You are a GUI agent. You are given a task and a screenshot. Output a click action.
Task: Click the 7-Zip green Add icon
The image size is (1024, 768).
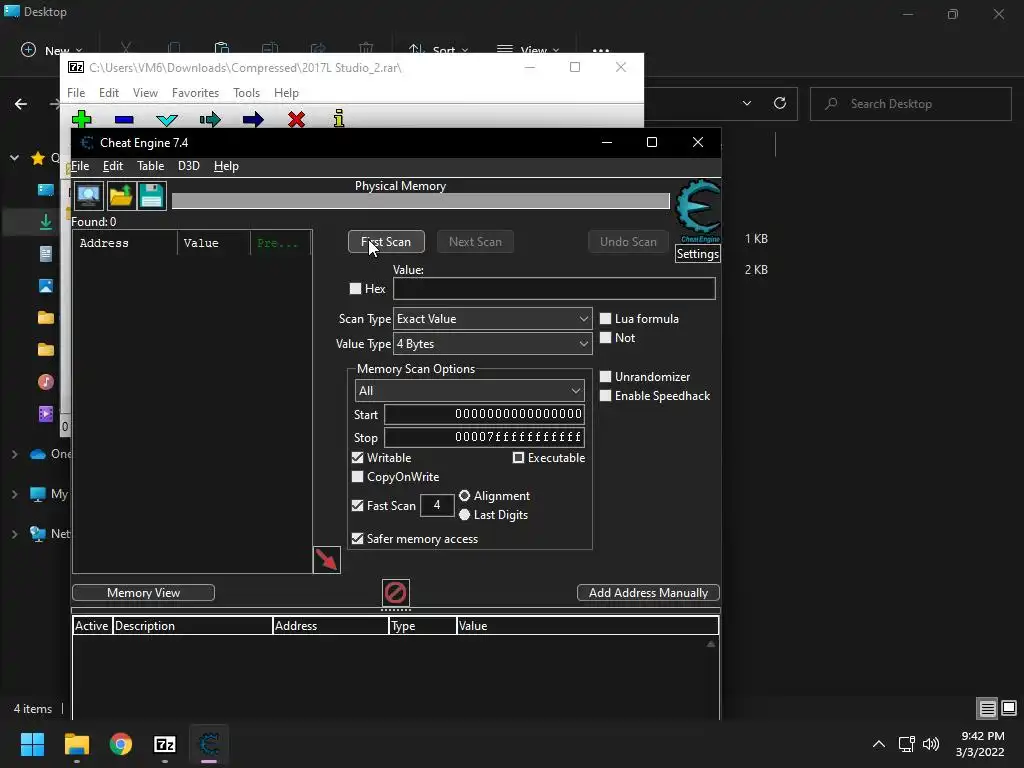click(x=82, y=119)
